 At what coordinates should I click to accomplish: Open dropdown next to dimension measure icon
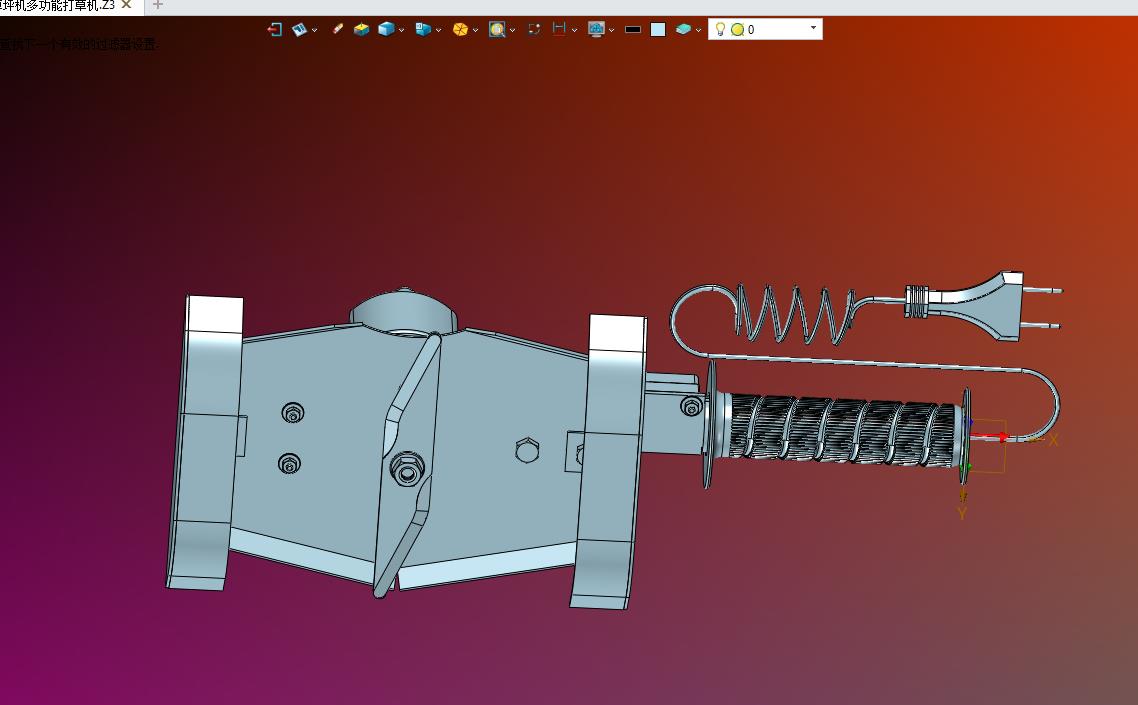coord(574,30)
